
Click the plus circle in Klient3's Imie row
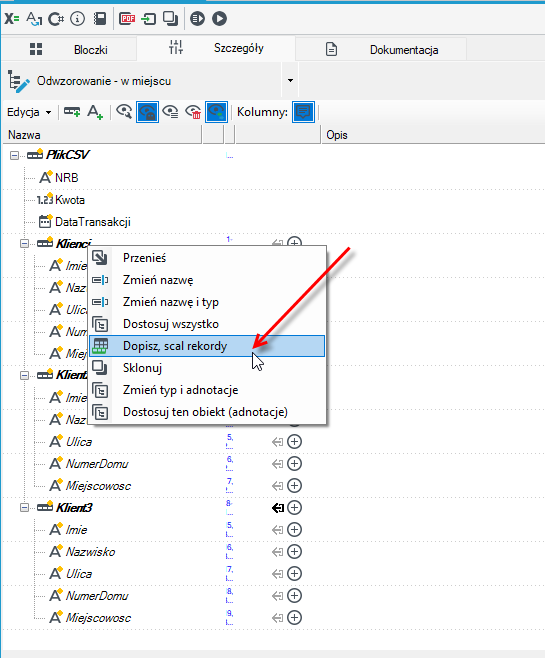tap(295, 530)
